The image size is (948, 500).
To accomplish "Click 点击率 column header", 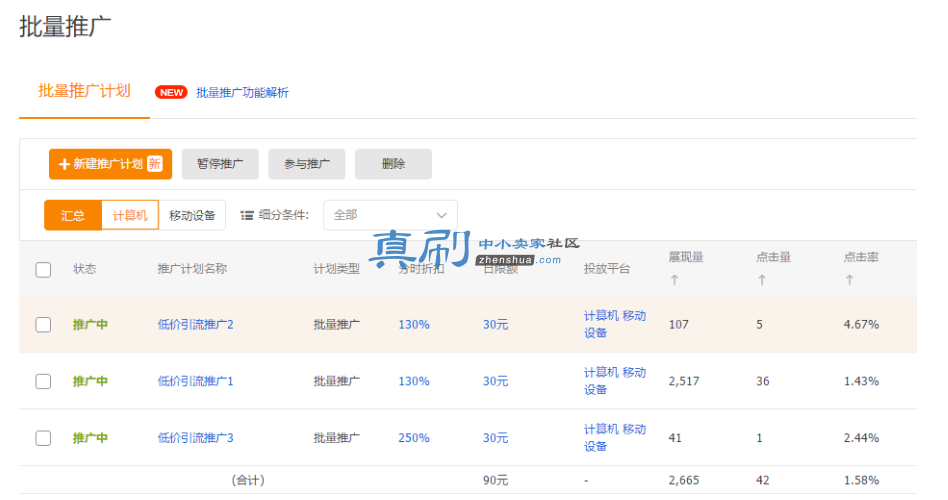I will [x=861, y=258].
